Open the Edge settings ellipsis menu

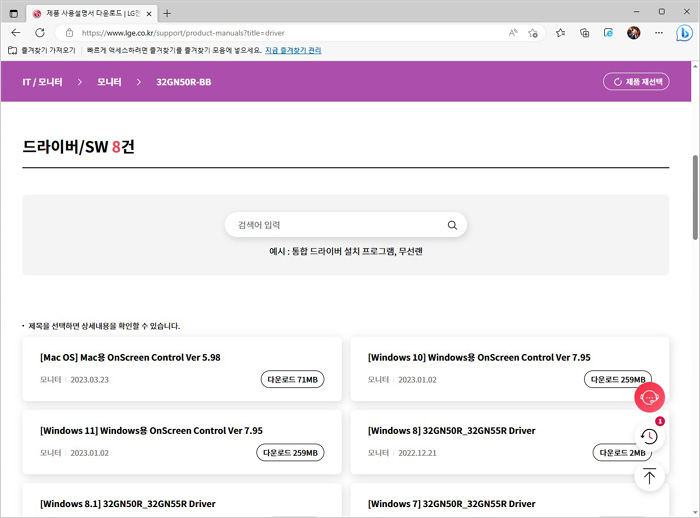click(x=658, y=33)
